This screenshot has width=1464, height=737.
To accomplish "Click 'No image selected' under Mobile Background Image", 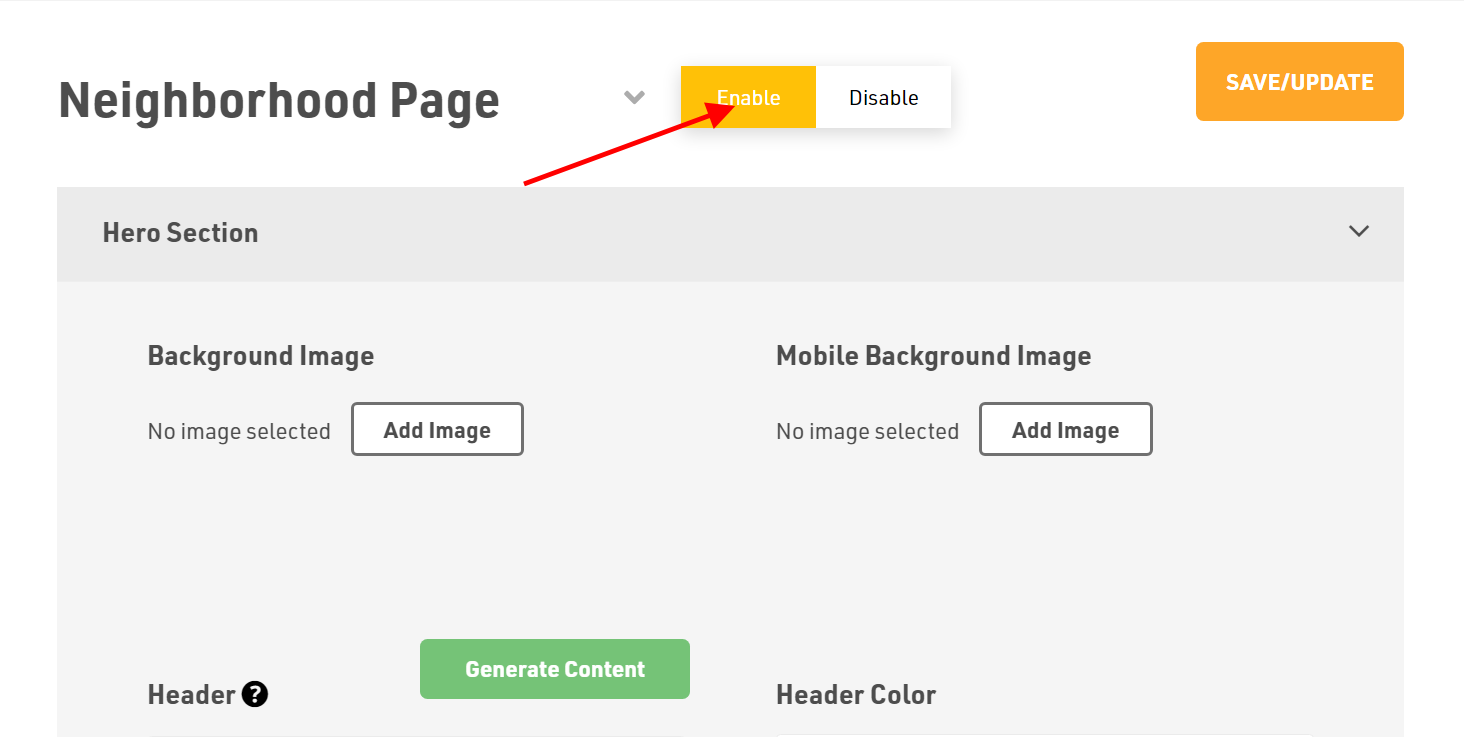I will coord(867,432).
